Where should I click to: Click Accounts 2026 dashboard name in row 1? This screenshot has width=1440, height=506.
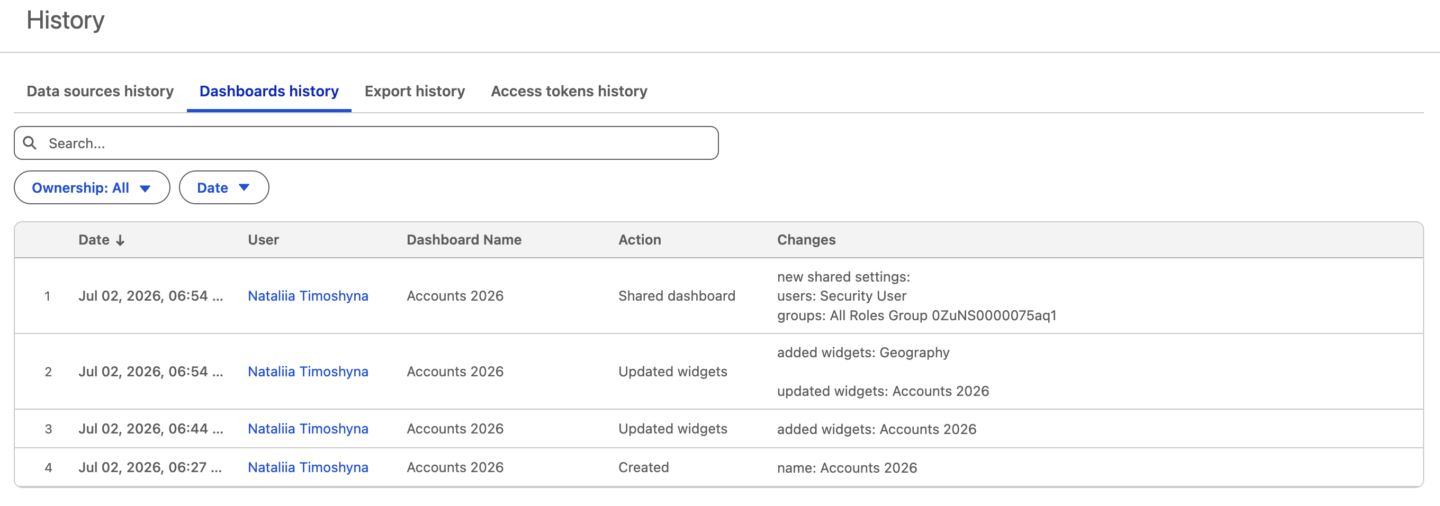455,296
